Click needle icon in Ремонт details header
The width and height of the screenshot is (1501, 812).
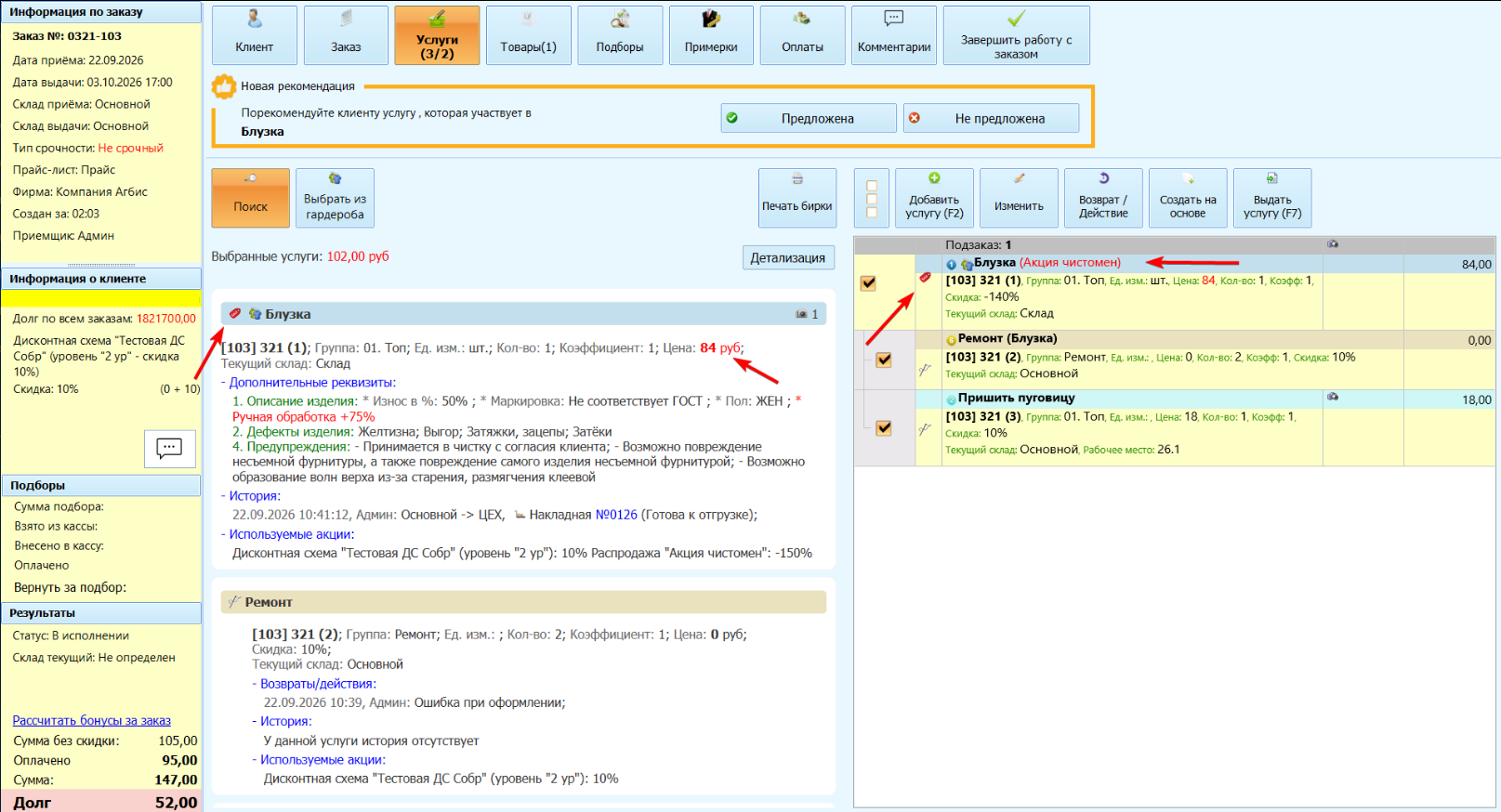click(x=234, y=602)
